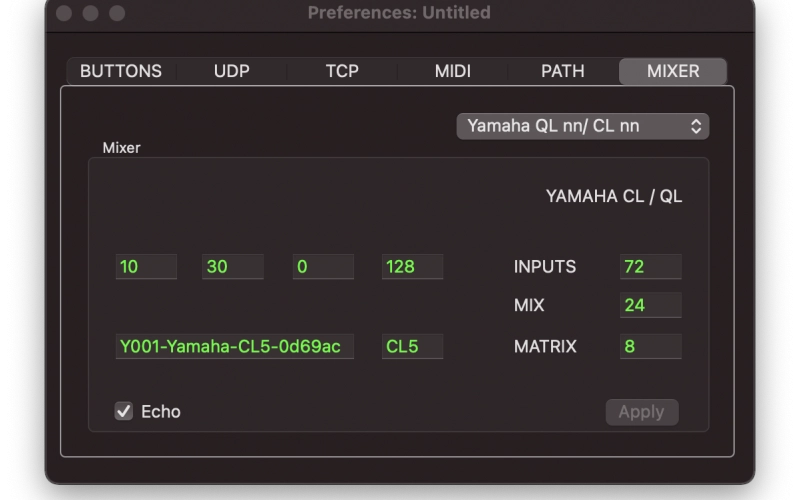800x500 pixels.
Task: Click the mixer model dropdown arrows
Action: tap(696, 126)
